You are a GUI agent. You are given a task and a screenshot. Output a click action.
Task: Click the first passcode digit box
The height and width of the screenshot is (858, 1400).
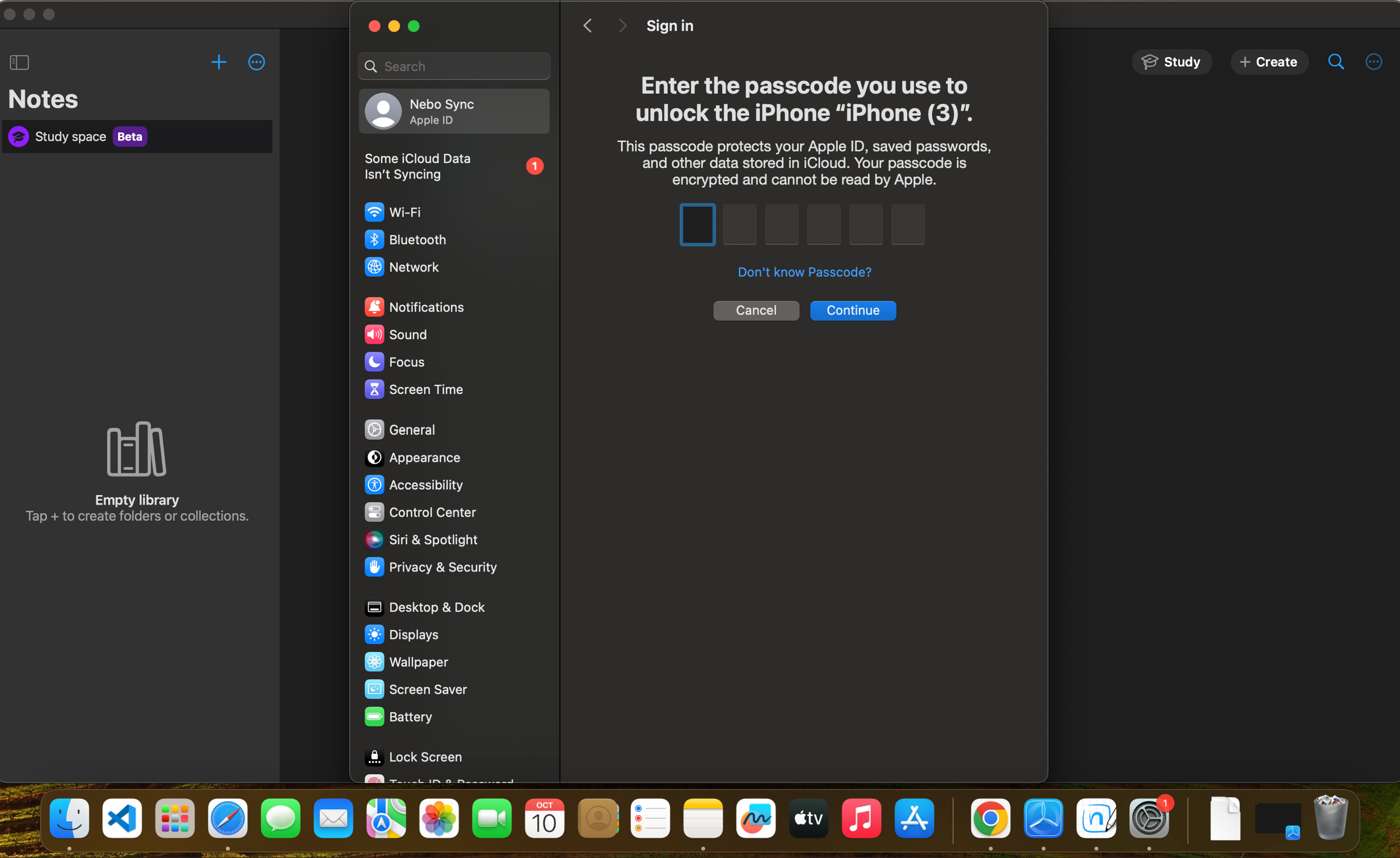click(697, 225)
